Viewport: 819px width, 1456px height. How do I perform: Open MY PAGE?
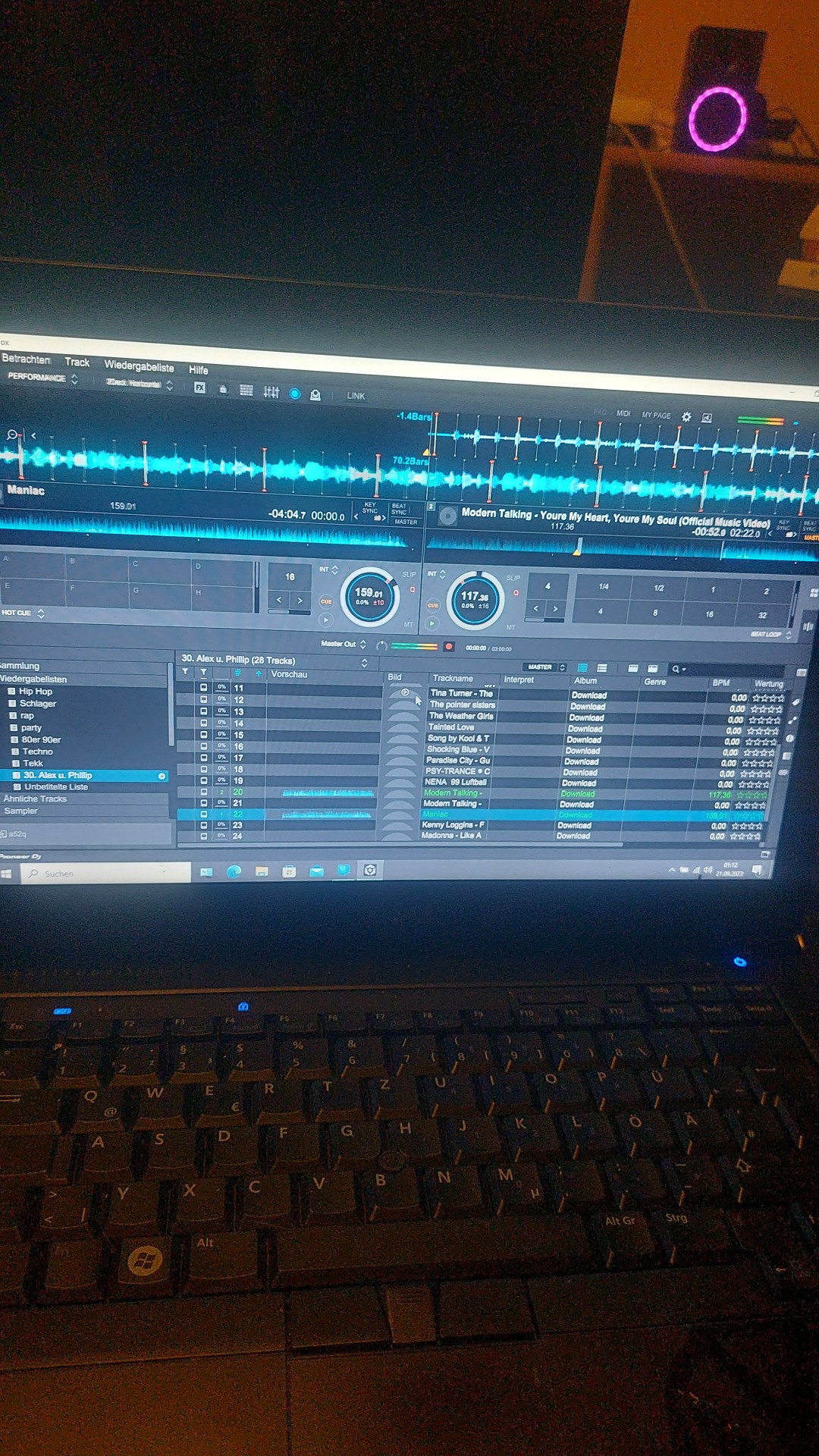(657, 416)
